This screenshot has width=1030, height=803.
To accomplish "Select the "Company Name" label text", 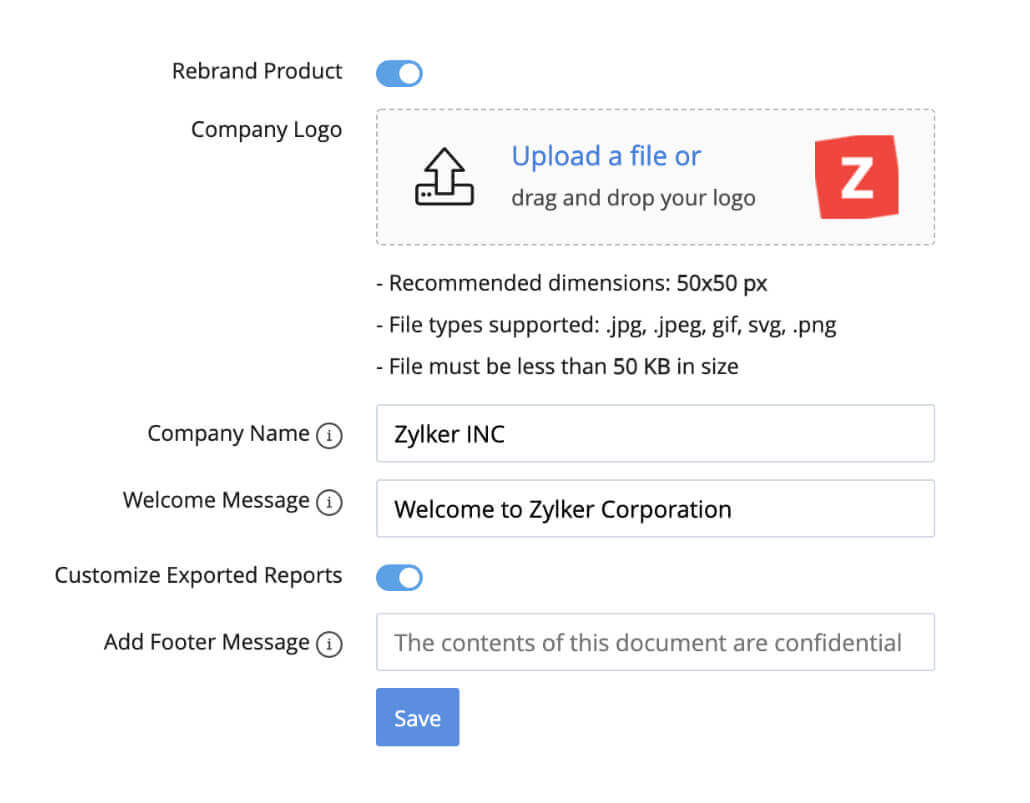I will pos(228,434).
